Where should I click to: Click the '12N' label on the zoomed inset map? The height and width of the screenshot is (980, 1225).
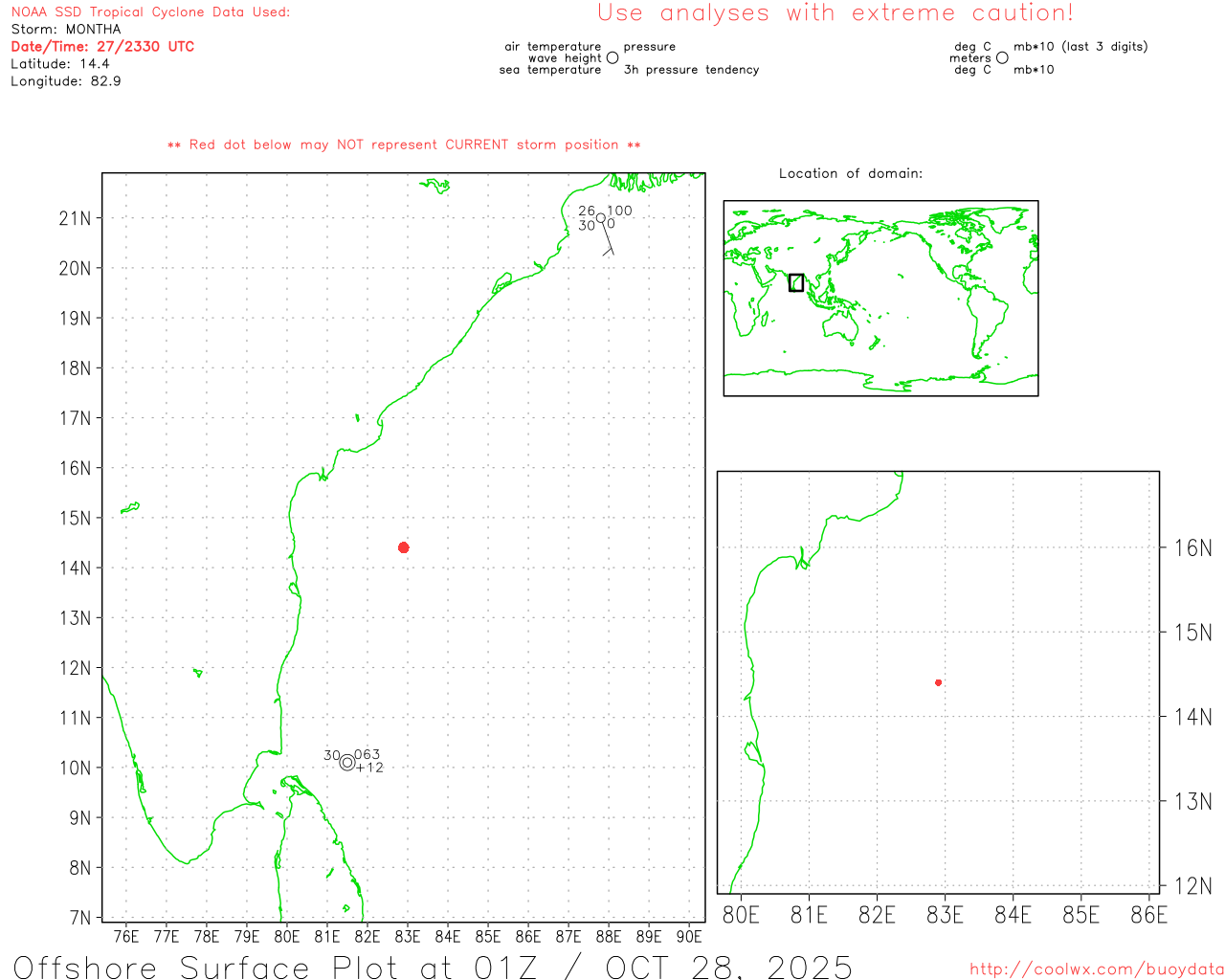coord(1192,886)
